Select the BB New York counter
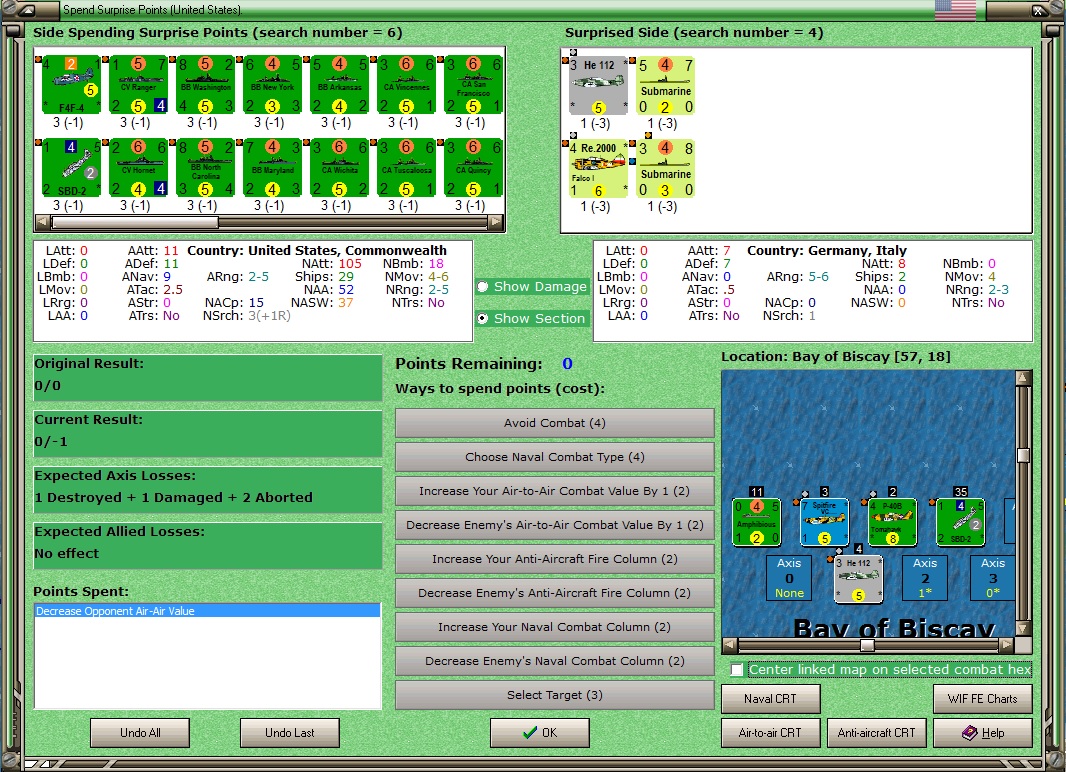The height and width of the screenshot is (772, 1066). pyautogui.click(x=272, y=84)
